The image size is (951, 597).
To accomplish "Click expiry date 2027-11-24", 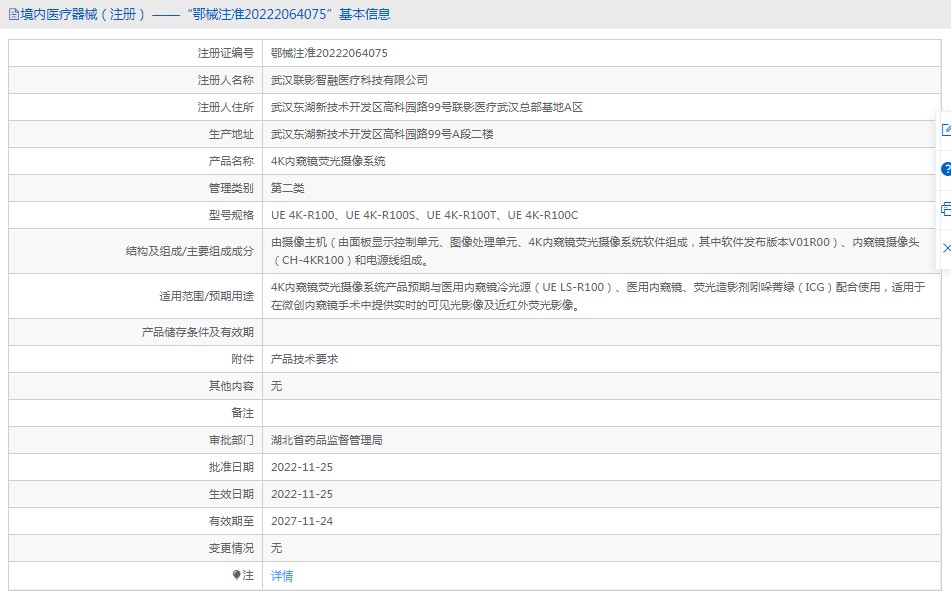I will coord(302,521).
